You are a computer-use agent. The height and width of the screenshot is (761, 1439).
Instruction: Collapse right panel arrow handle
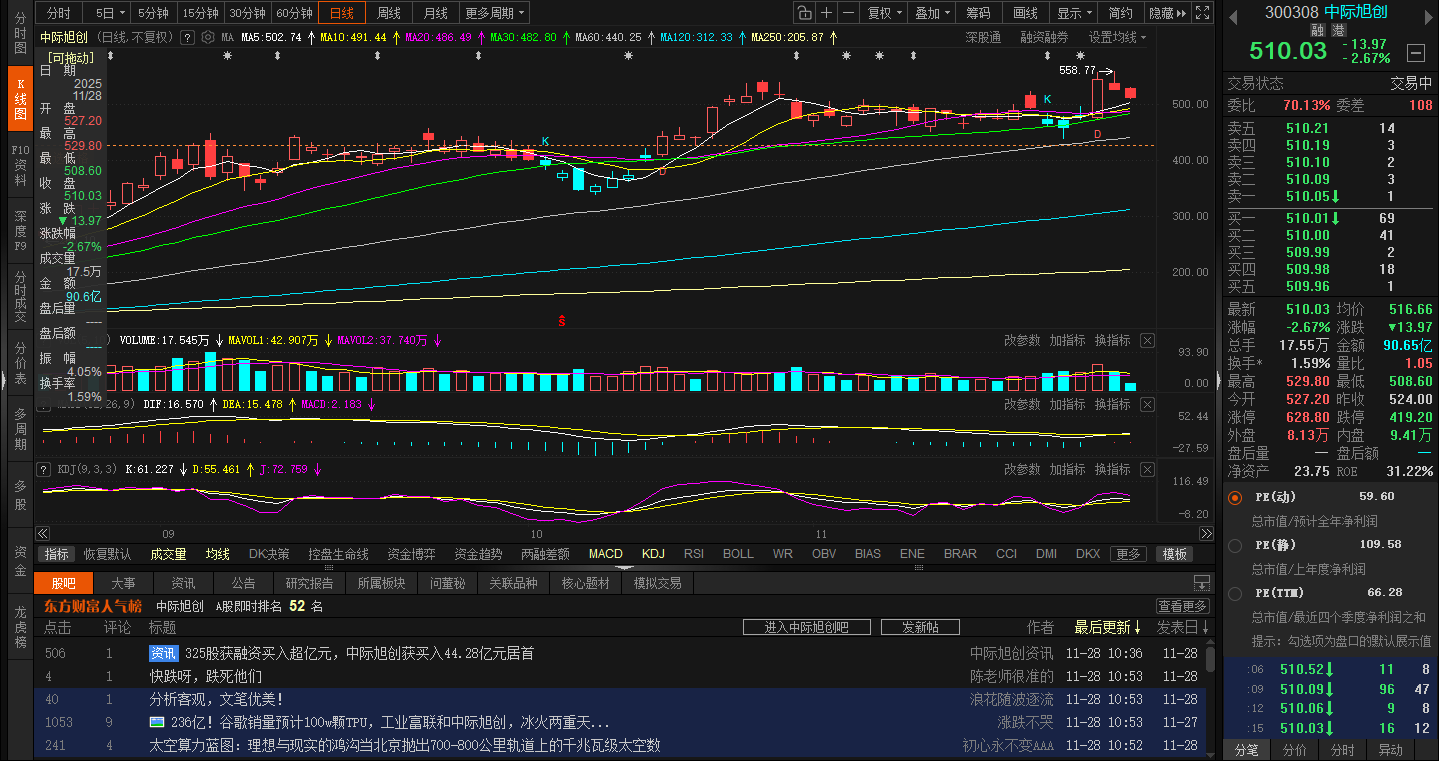(1218, 380)
